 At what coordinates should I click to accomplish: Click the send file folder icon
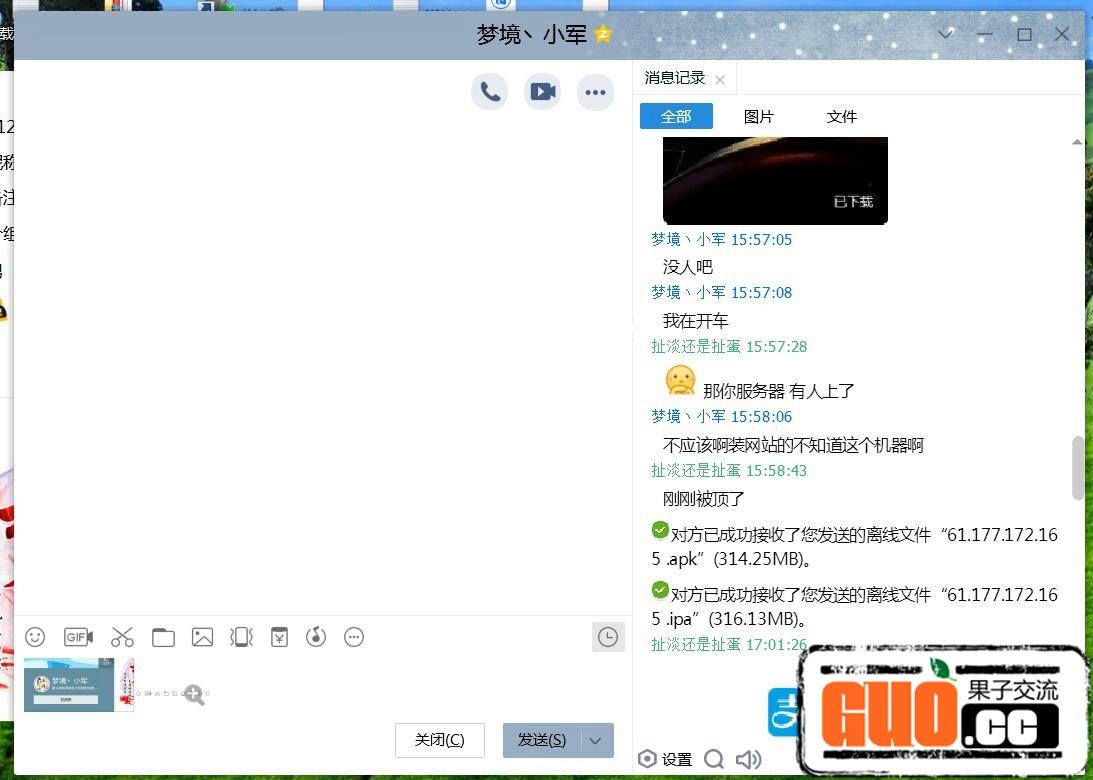click(163, 637)
